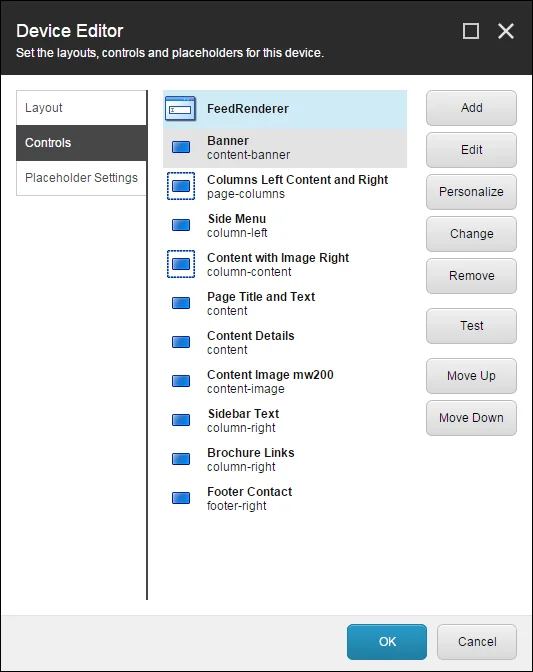Select the Content with Image Right label
This screenshot has height=672, width=533.
click(x=278, y=258)
